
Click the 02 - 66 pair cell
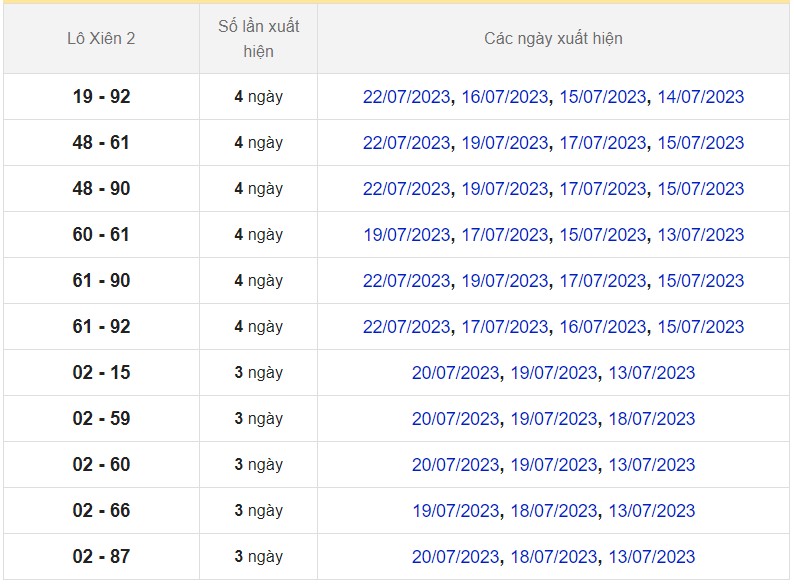pos(101,511)
